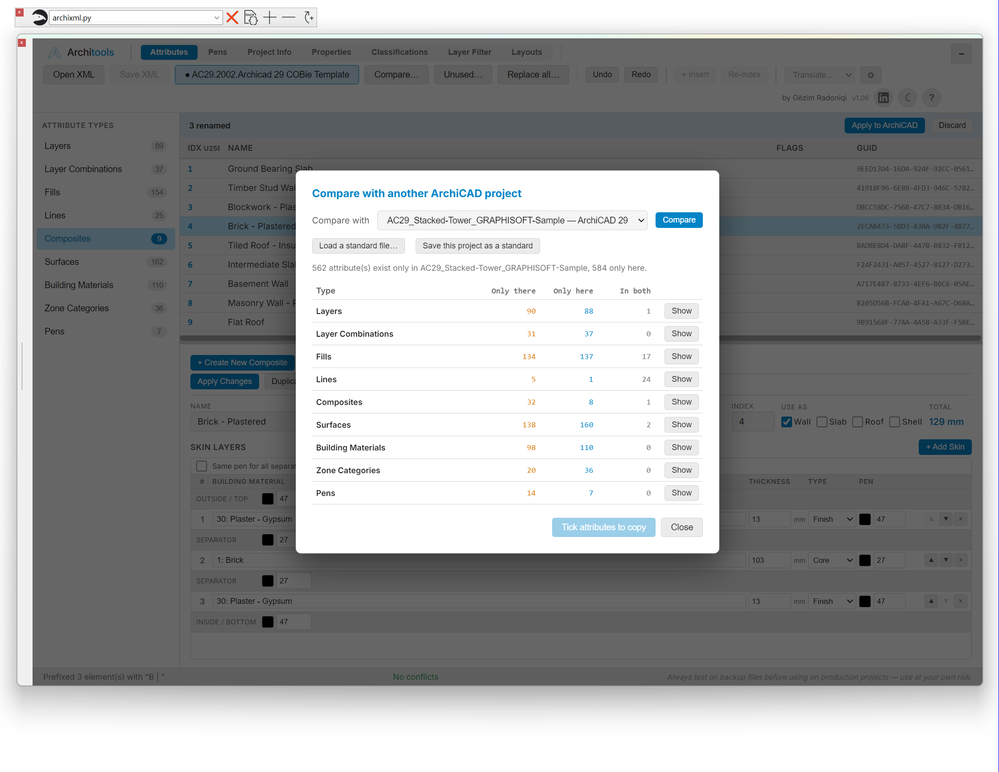Click pen color swatch in Brick skin row
Image resolution: width=999 pixels, height=772 pixels.
coord(865,560)
